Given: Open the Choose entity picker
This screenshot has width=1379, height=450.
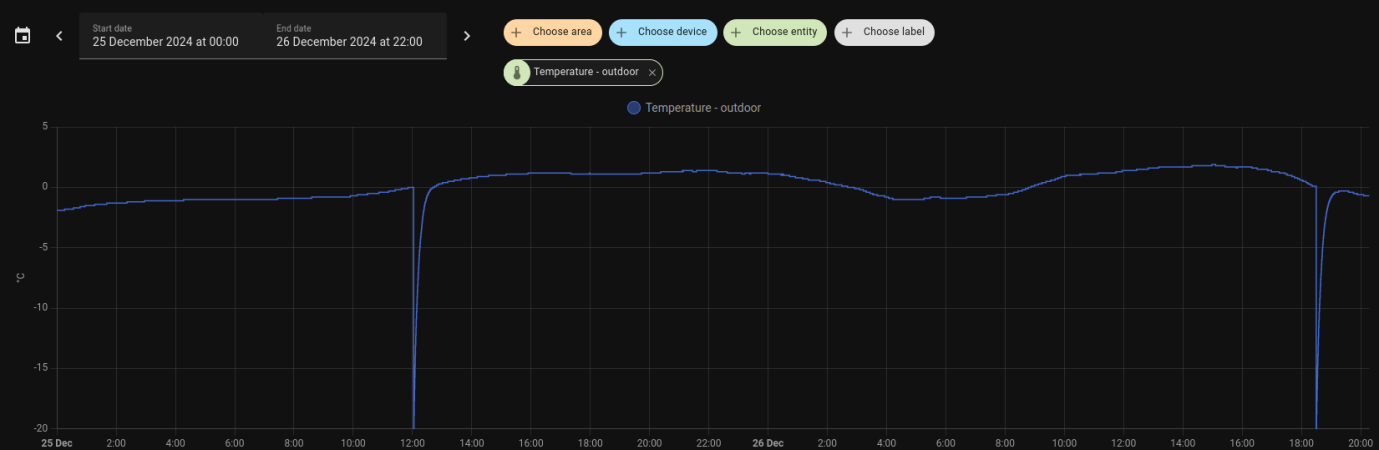Looking at the screenshot, I should [775, 32].
